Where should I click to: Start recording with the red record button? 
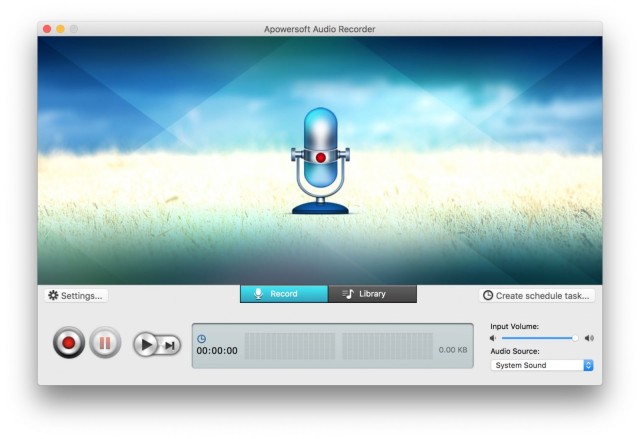(x=69, y=343)
